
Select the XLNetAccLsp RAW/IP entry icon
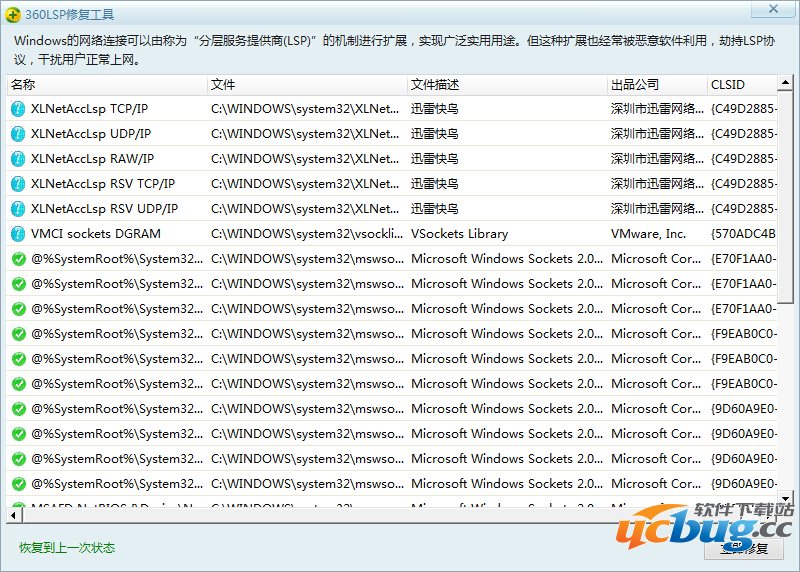point(18,159)
